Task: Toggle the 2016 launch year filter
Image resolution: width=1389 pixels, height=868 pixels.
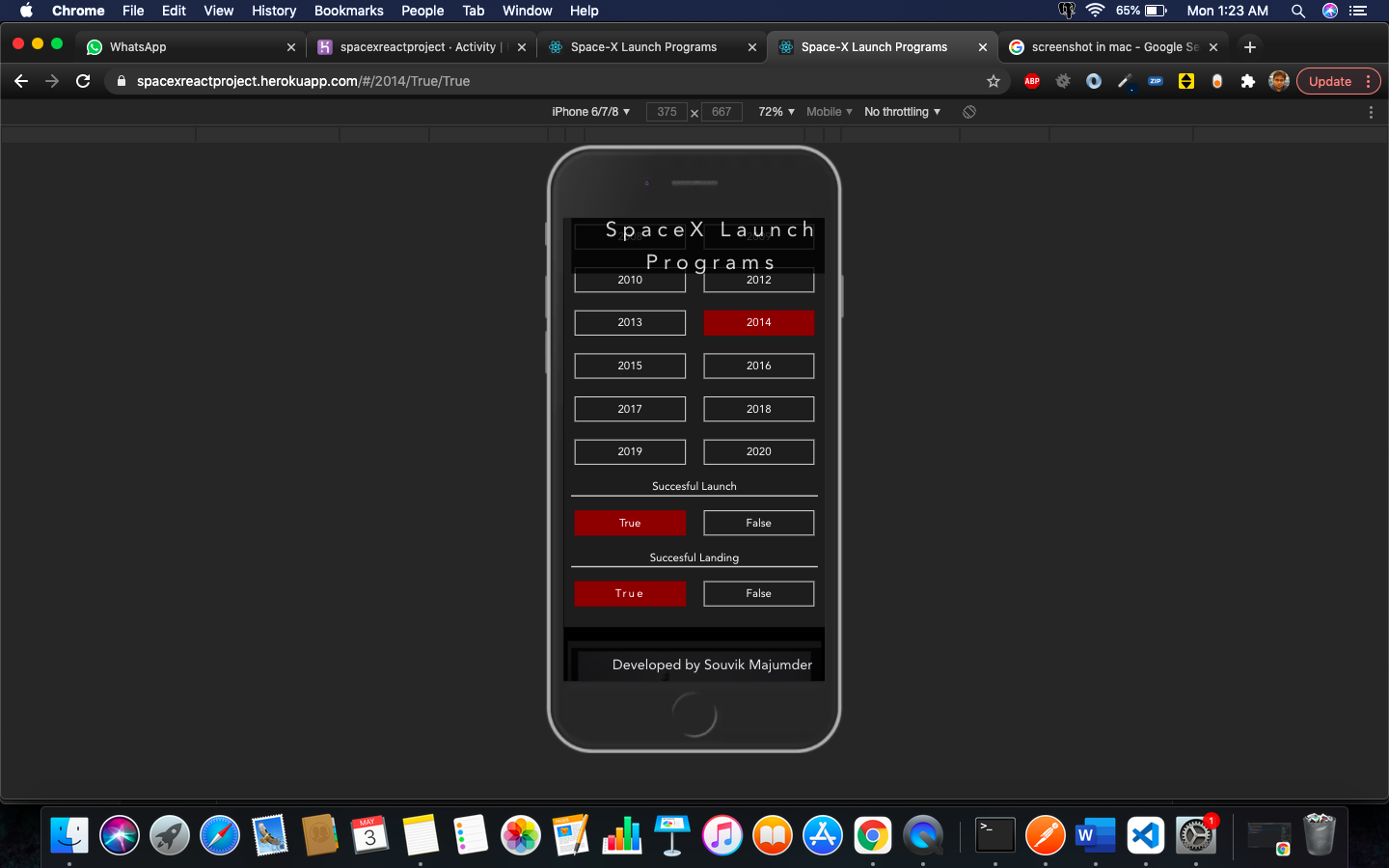Action: coord(759,366)
